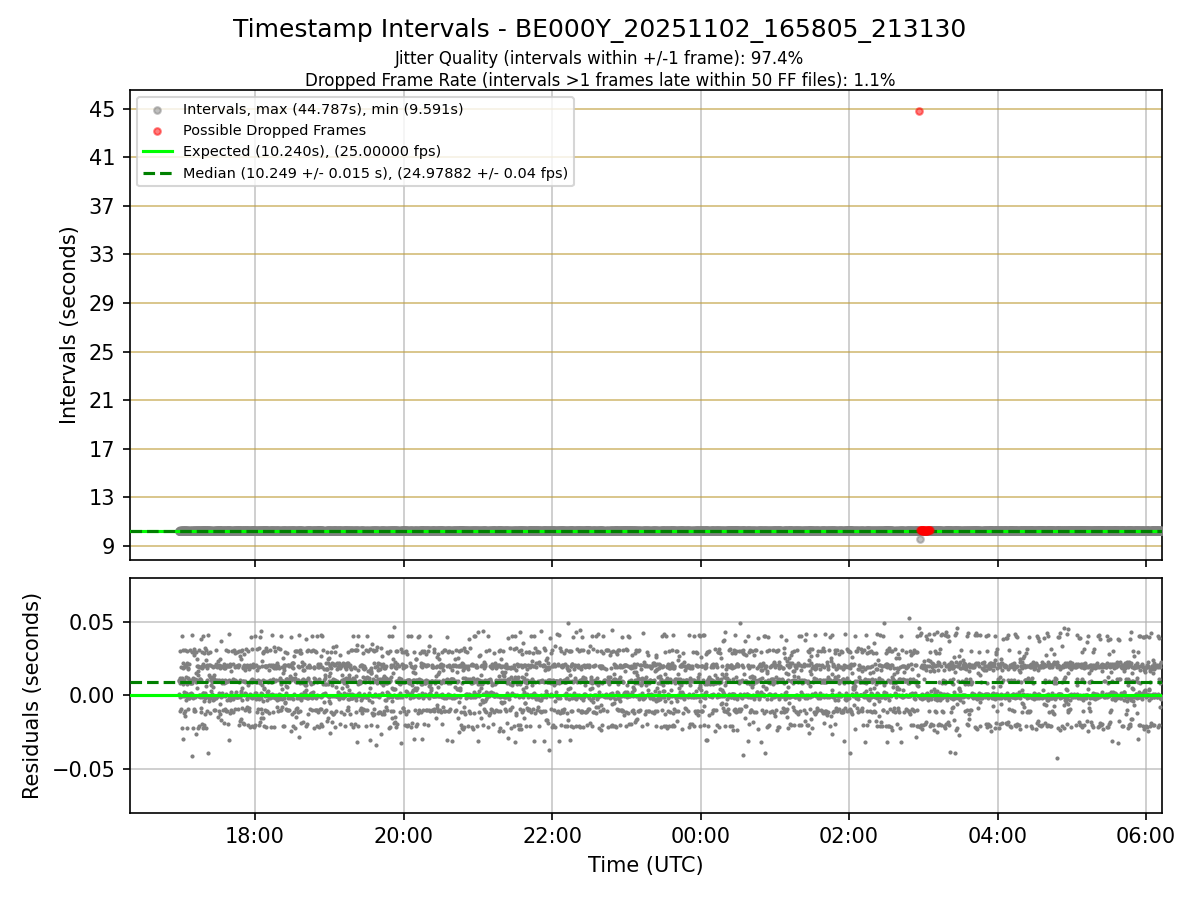Click legend entry starting 'Median (10.249 +/- 0.015 s)'
The width and height of the screenshot is (1200, 900).
375,173
